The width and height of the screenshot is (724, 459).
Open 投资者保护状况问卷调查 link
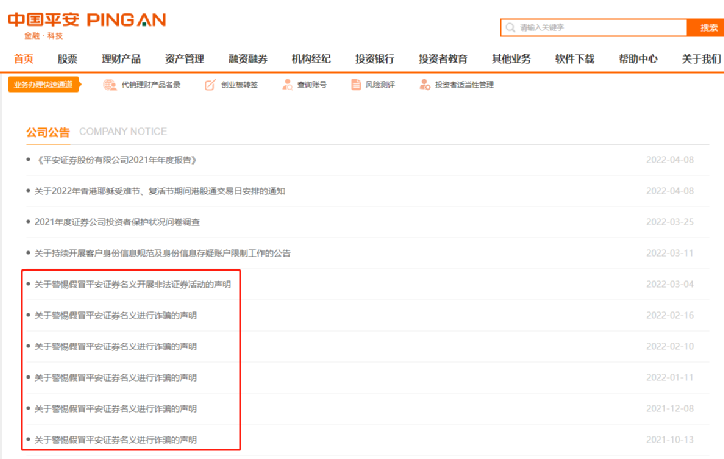point(117,222)
